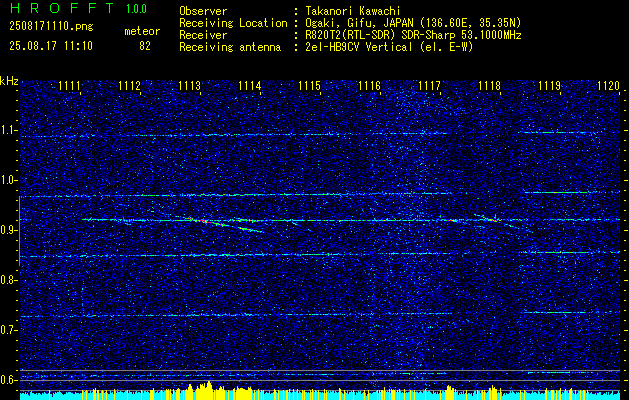Click the HROFFT title text

(x=62, y=8)
